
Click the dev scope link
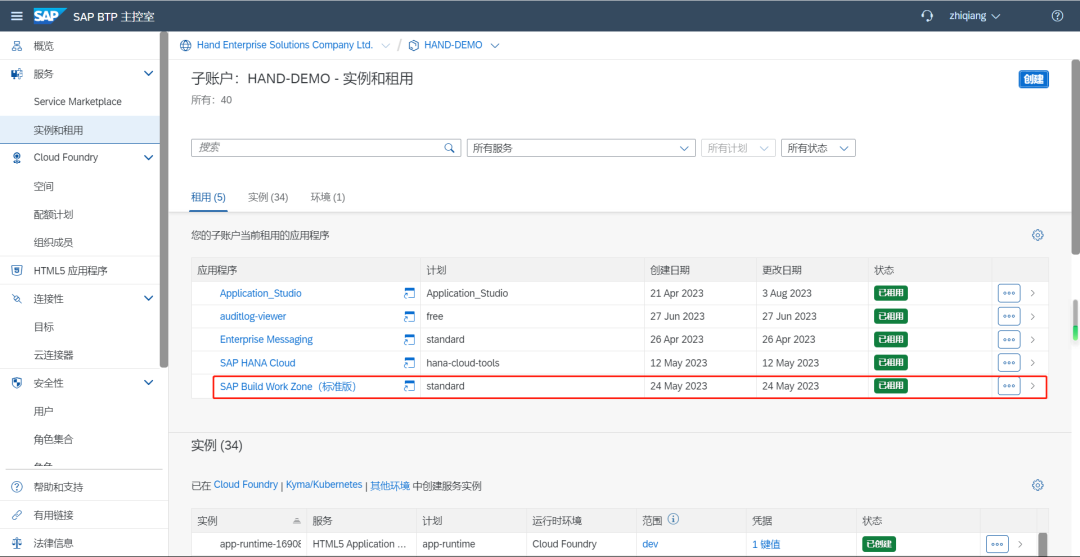650,544
